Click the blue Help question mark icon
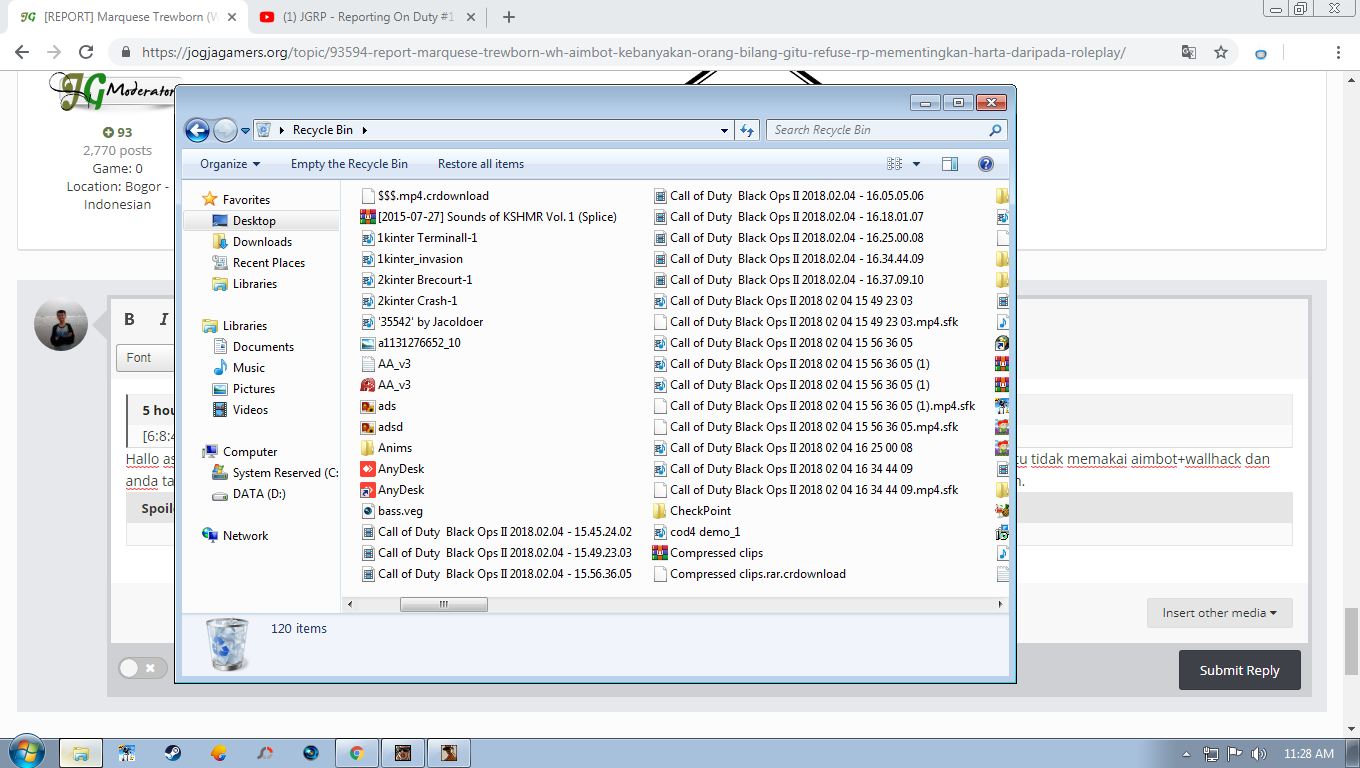The height and width of the screenshot is (768, 1360). pyautogui.click(x=986, y=164)
